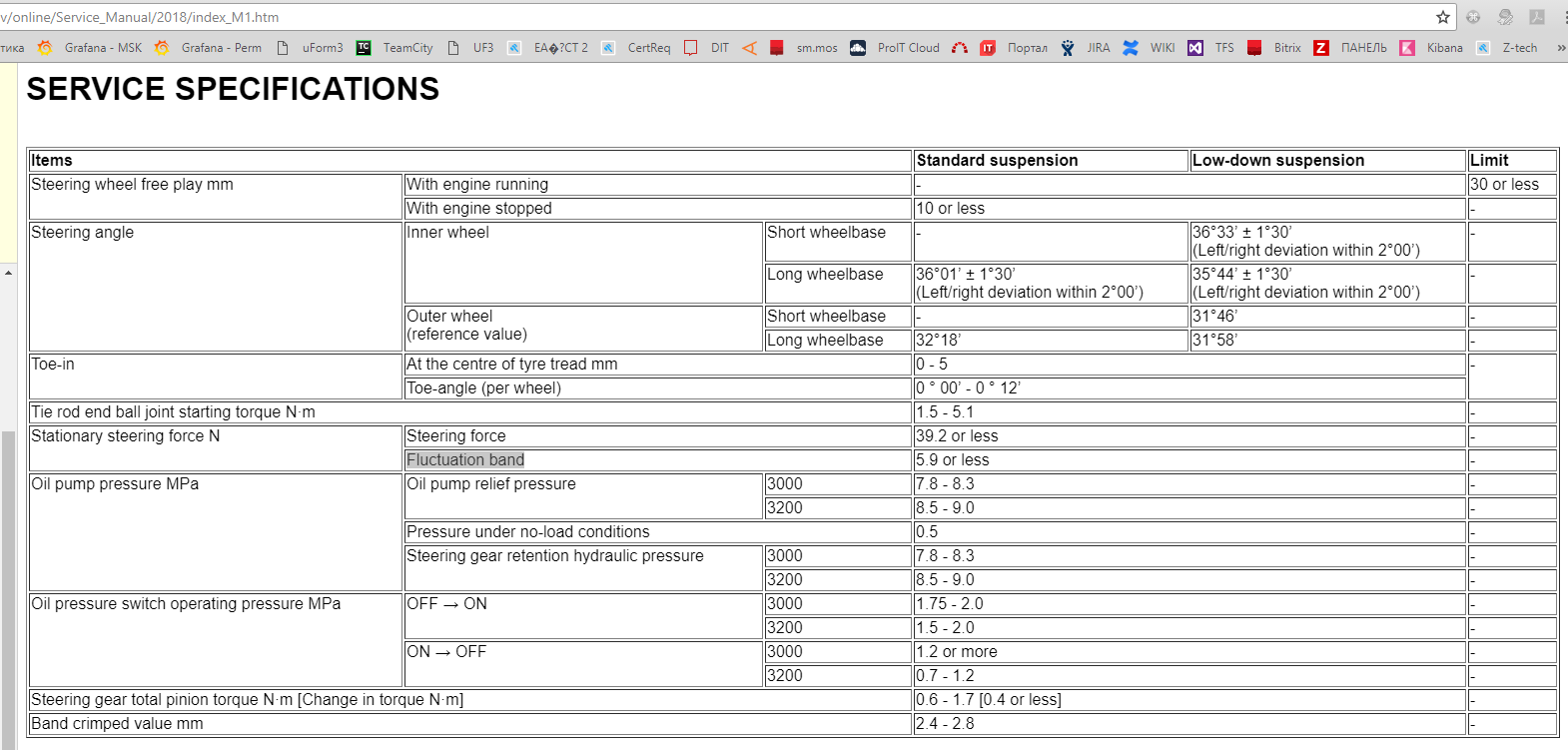
Task: Open the TFS Visual Studio bookmark
Action: click(x=1211, y=48)
